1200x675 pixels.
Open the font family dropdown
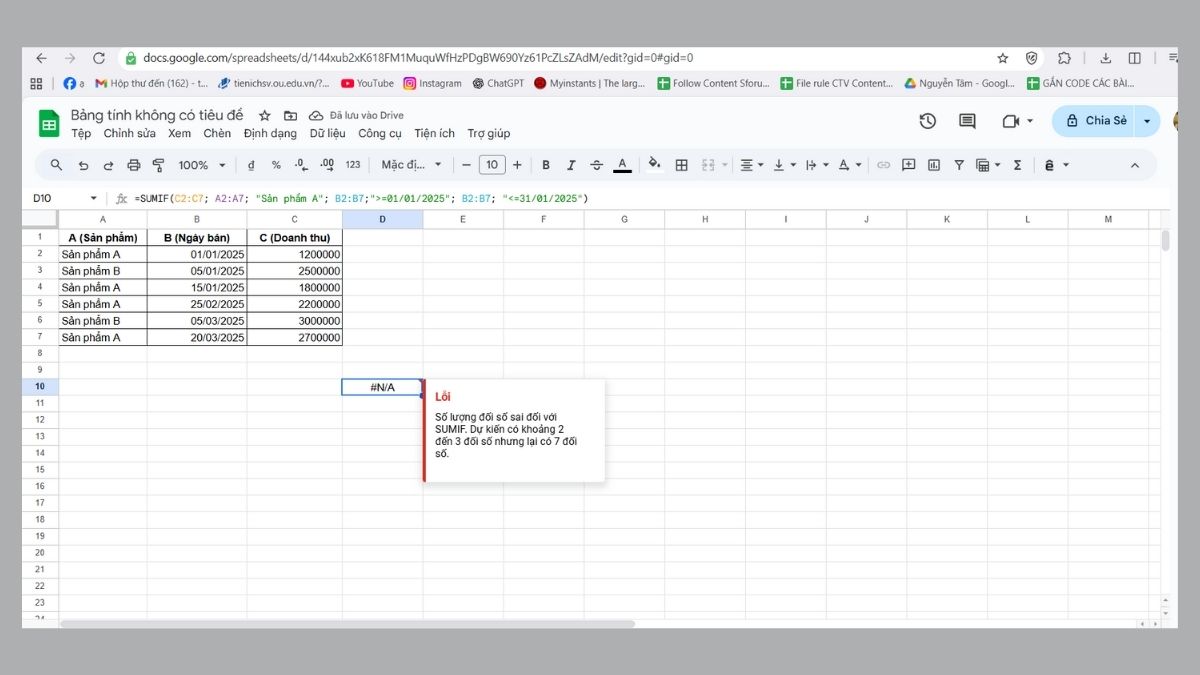pyautogui.click(x=411, y=165)
